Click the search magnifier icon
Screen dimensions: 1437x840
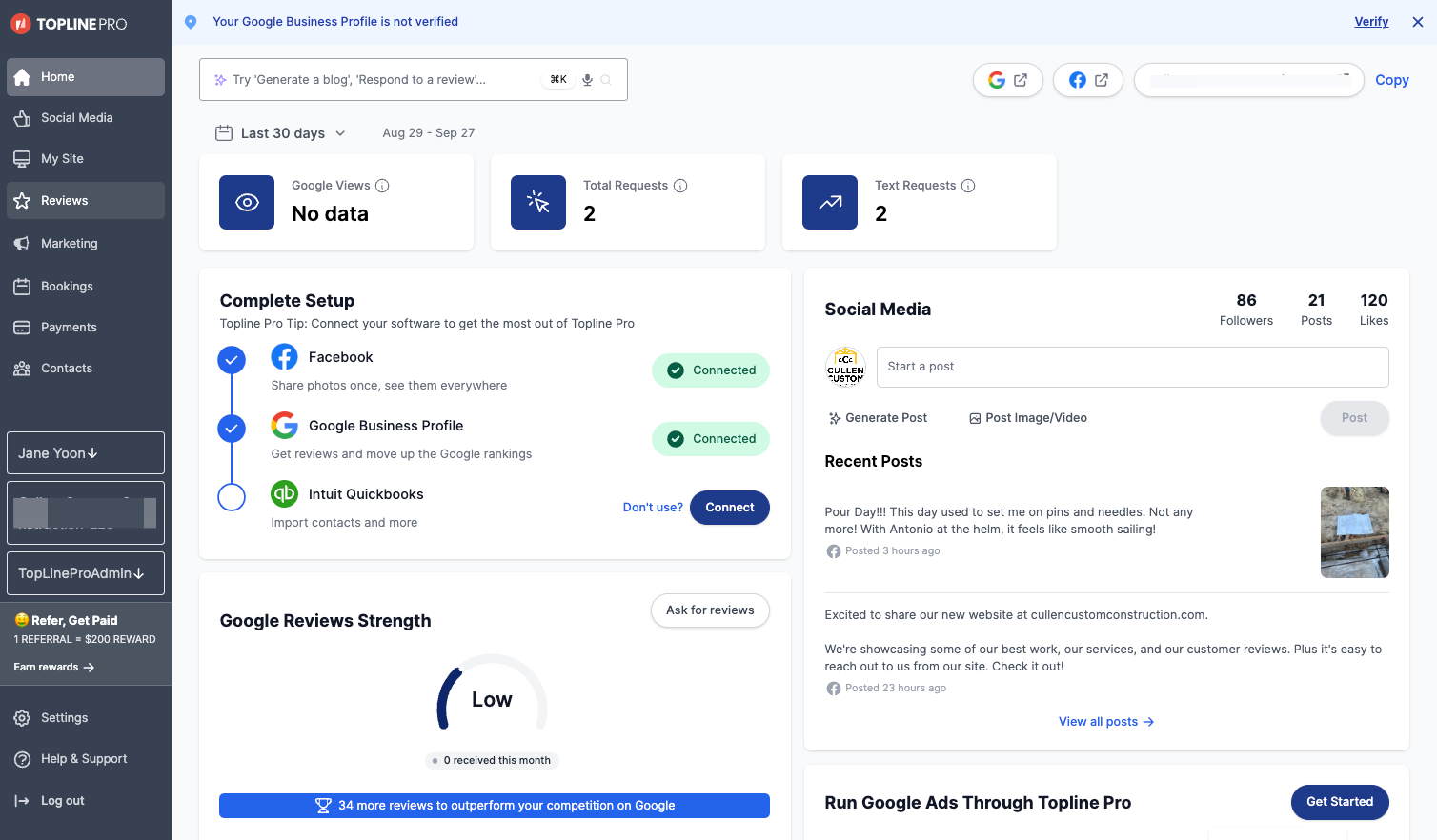pyautogui.click(x=606, y=80)
